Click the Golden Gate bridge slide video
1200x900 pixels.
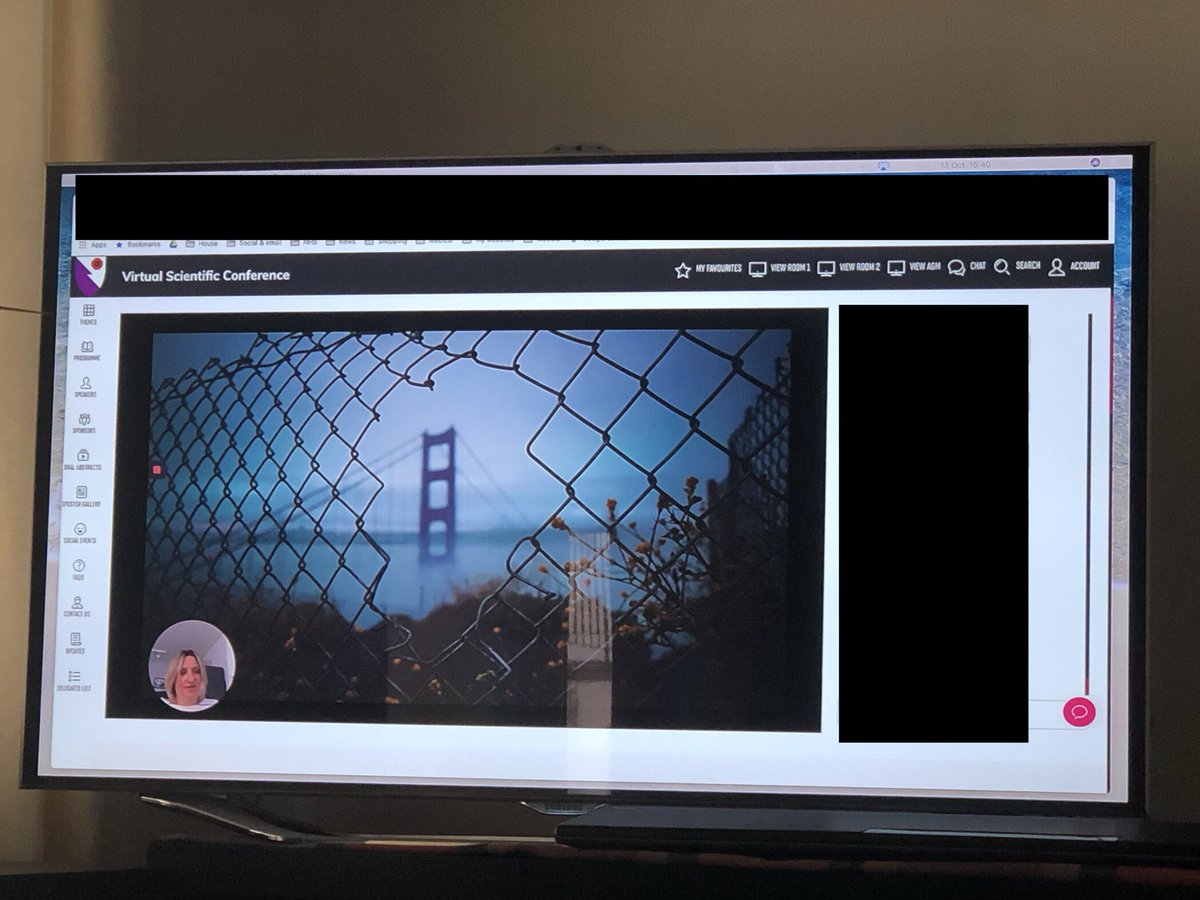click(x=467, y=520)
